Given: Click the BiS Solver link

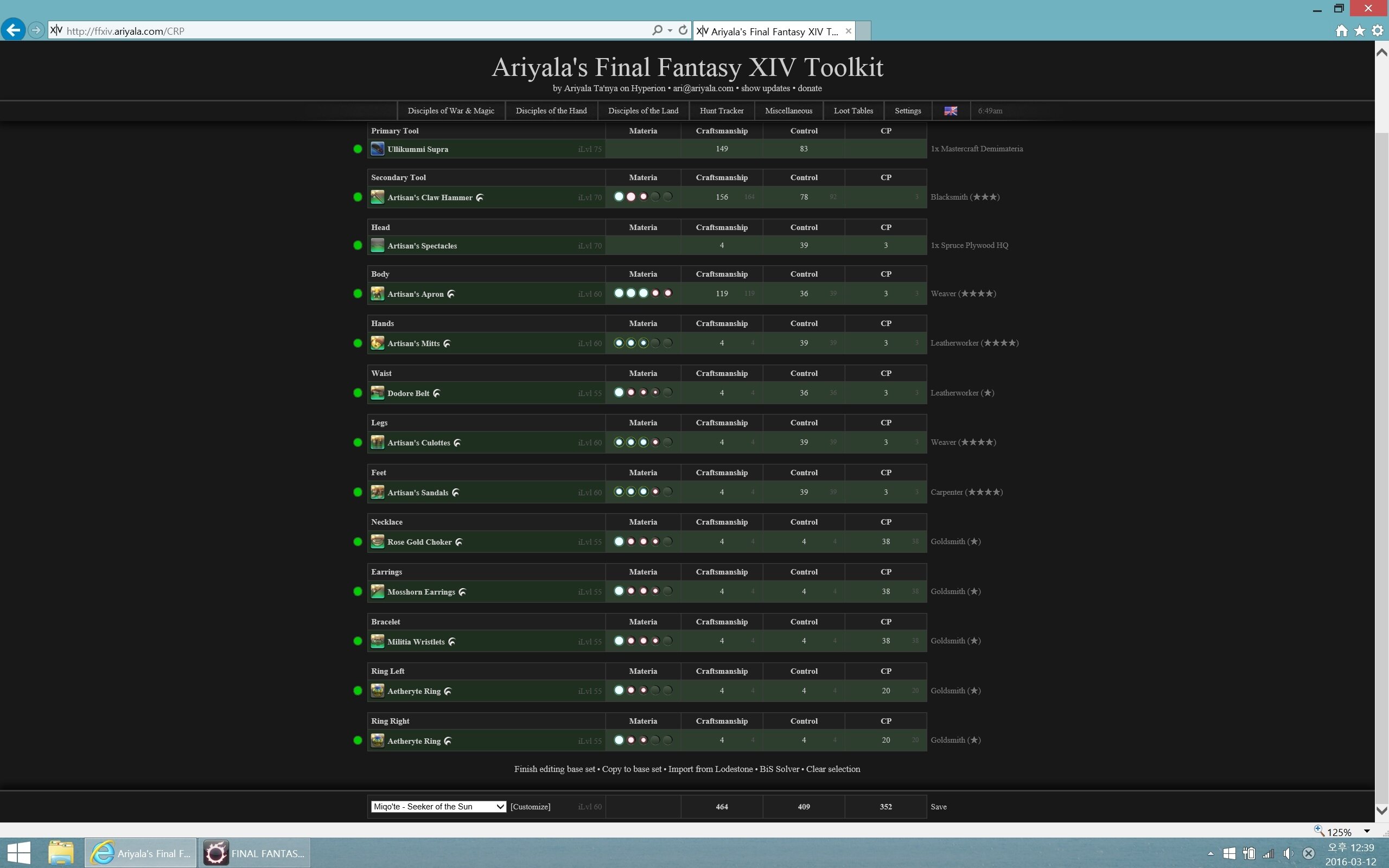Looking at the screenshot, I should [x=779, y=769].
